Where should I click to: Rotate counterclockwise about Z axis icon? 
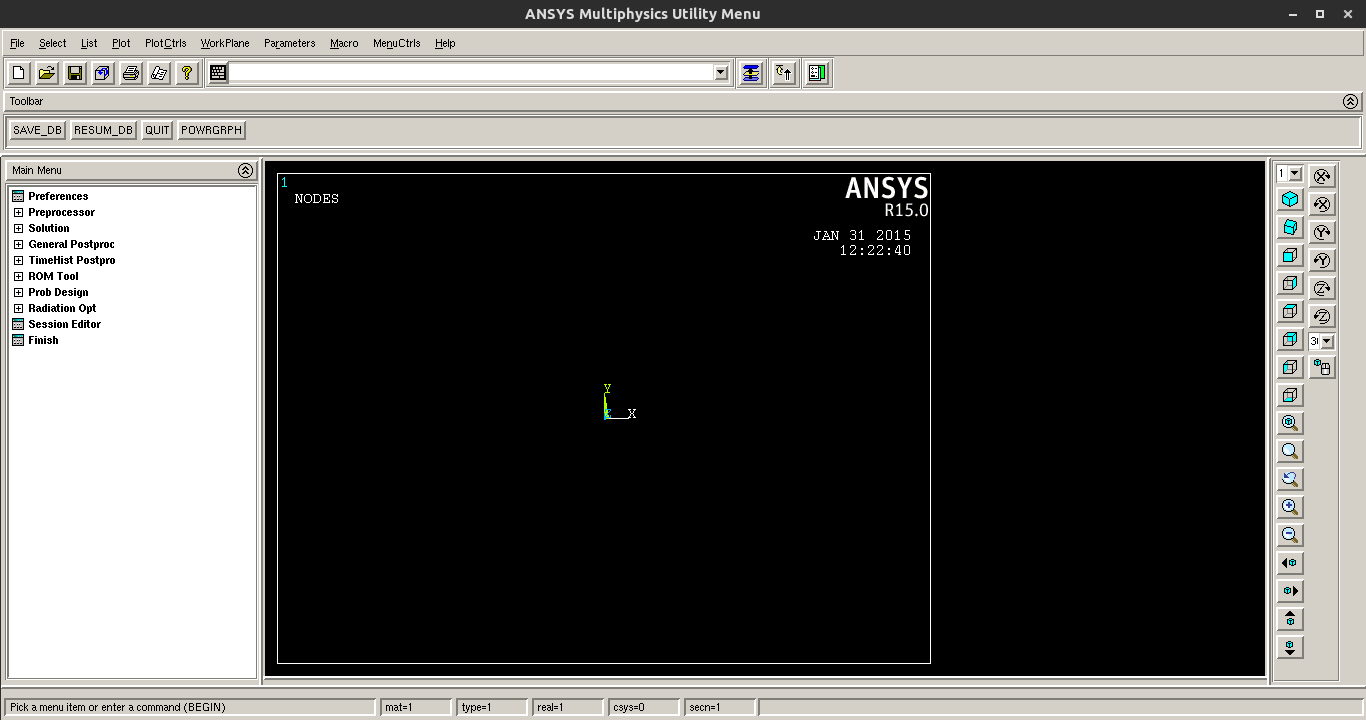click(x=1322, y=316)
